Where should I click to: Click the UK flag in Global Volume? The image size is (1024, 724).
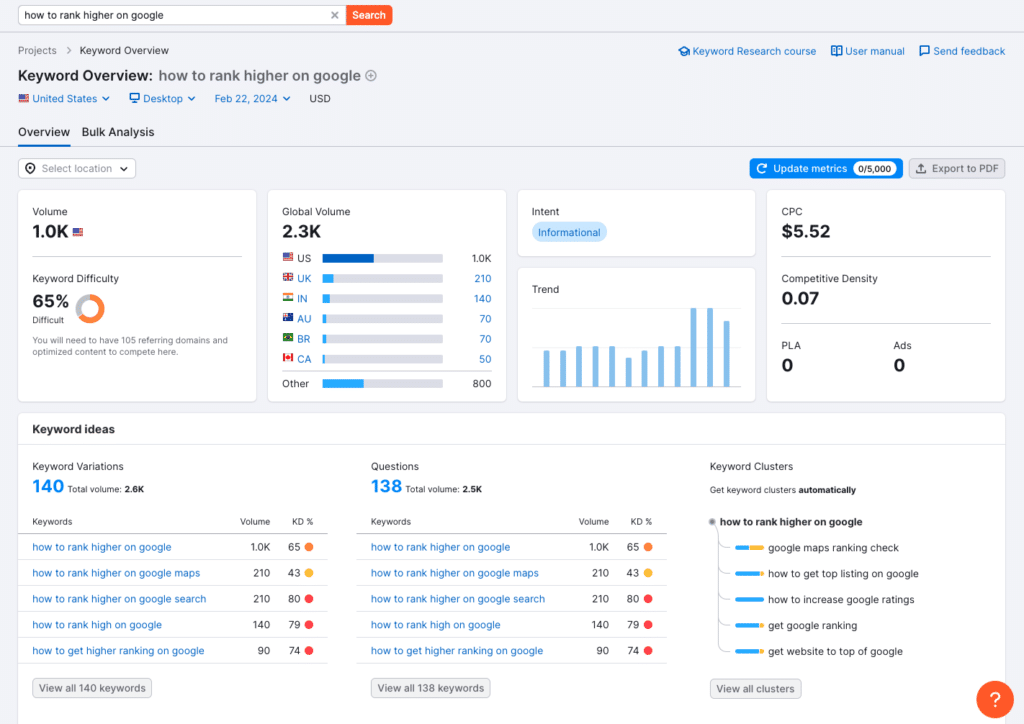(x=288, y=278)
